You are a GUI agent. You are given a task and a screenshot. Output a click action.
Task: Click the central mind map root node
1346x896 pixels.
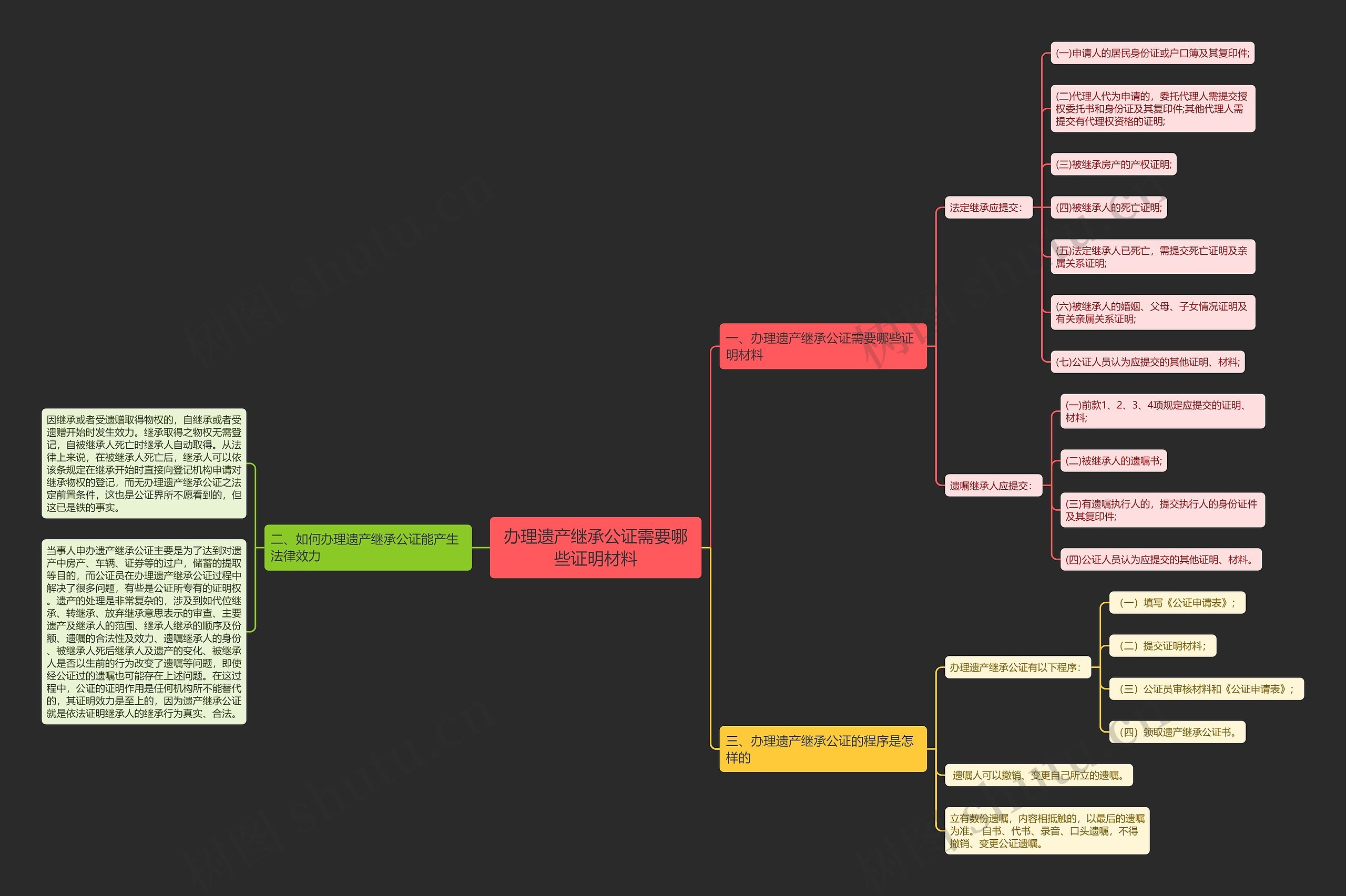tap(621, 529)
